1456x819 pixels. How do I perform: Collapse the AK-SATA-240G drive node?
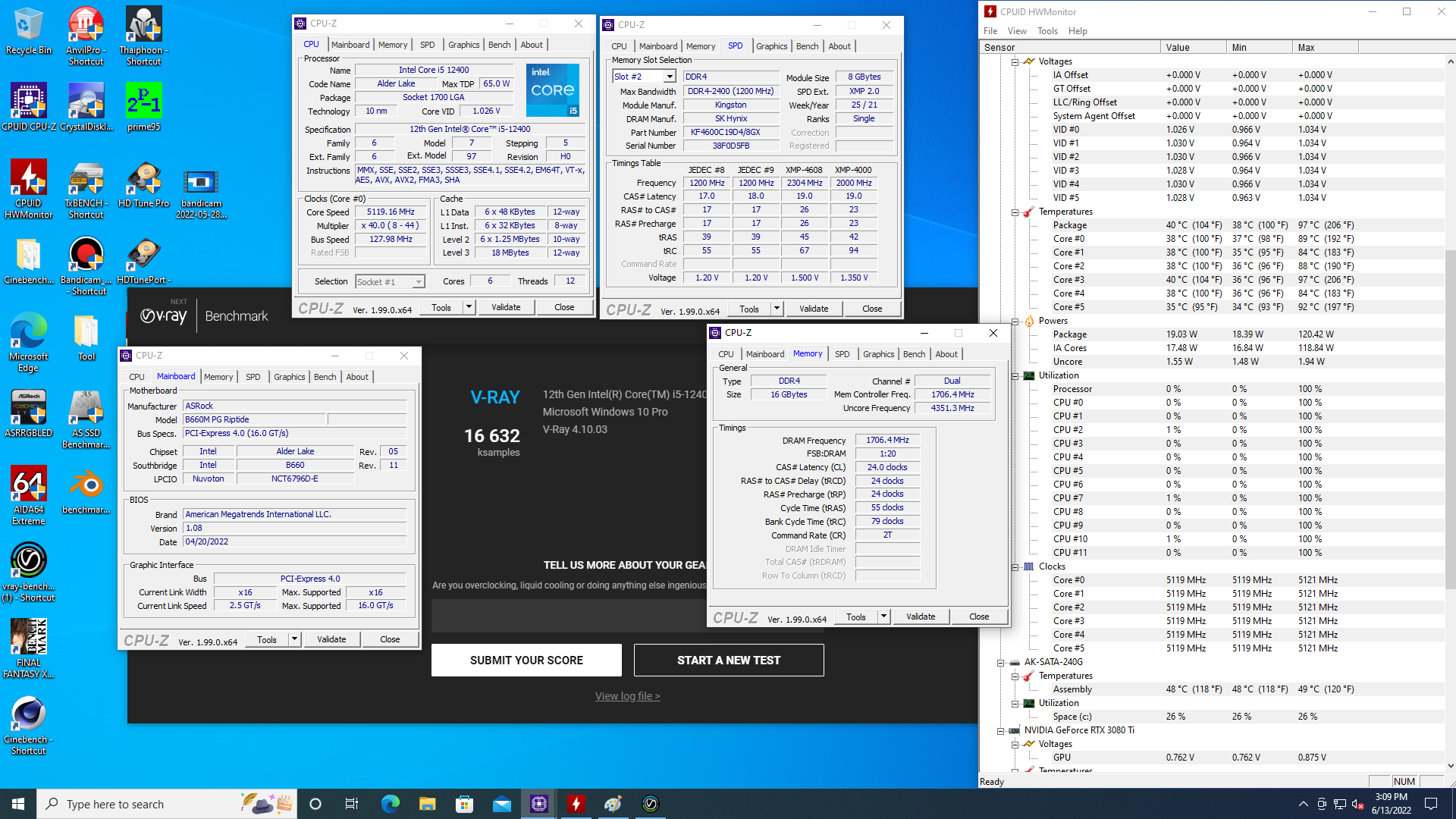click(1000, 662)
